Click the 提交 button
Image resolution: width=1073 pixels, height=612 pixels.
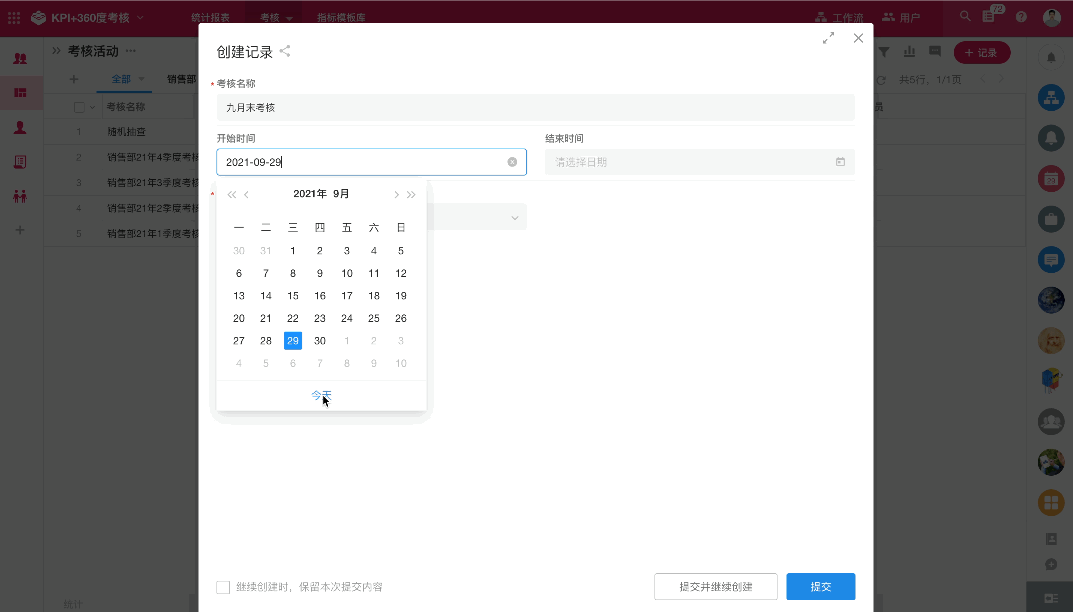click(x=820, y=587)
